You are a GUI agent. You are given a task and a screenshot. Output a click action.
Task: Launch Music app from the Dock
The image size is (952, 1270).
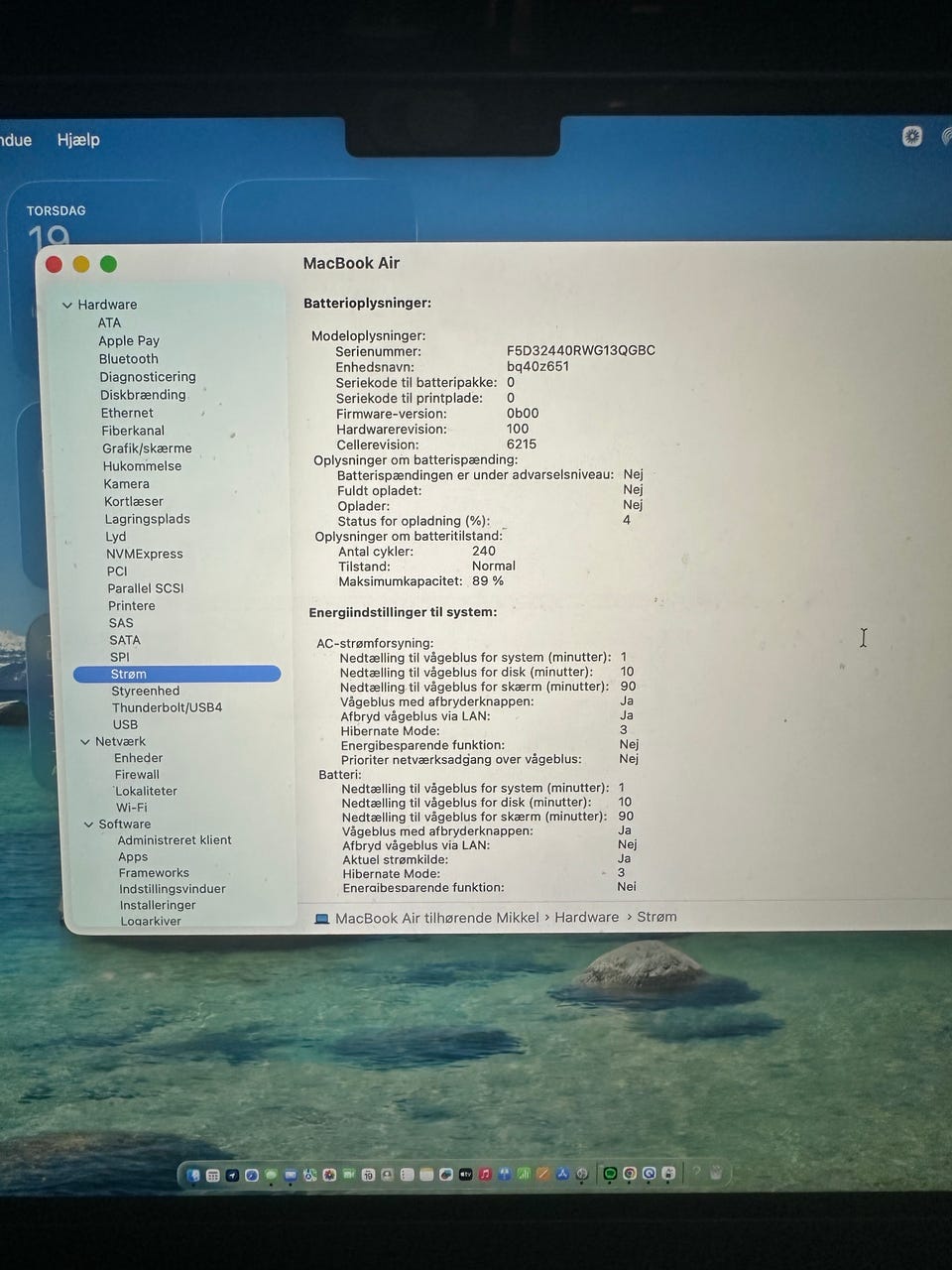coord(486,1175)
